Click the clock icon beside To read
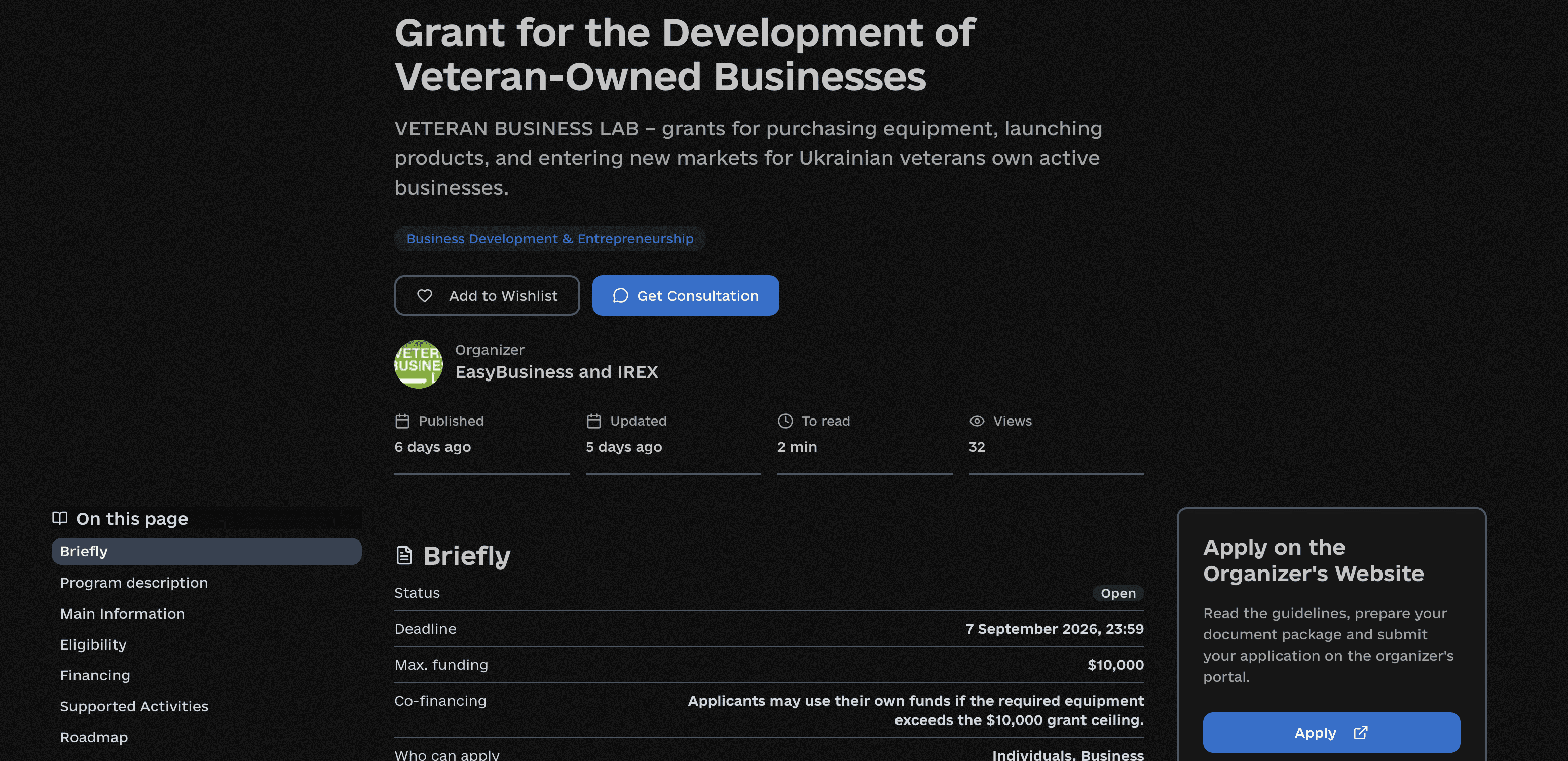The image size is (1568, 761). (x=785, y=421)
